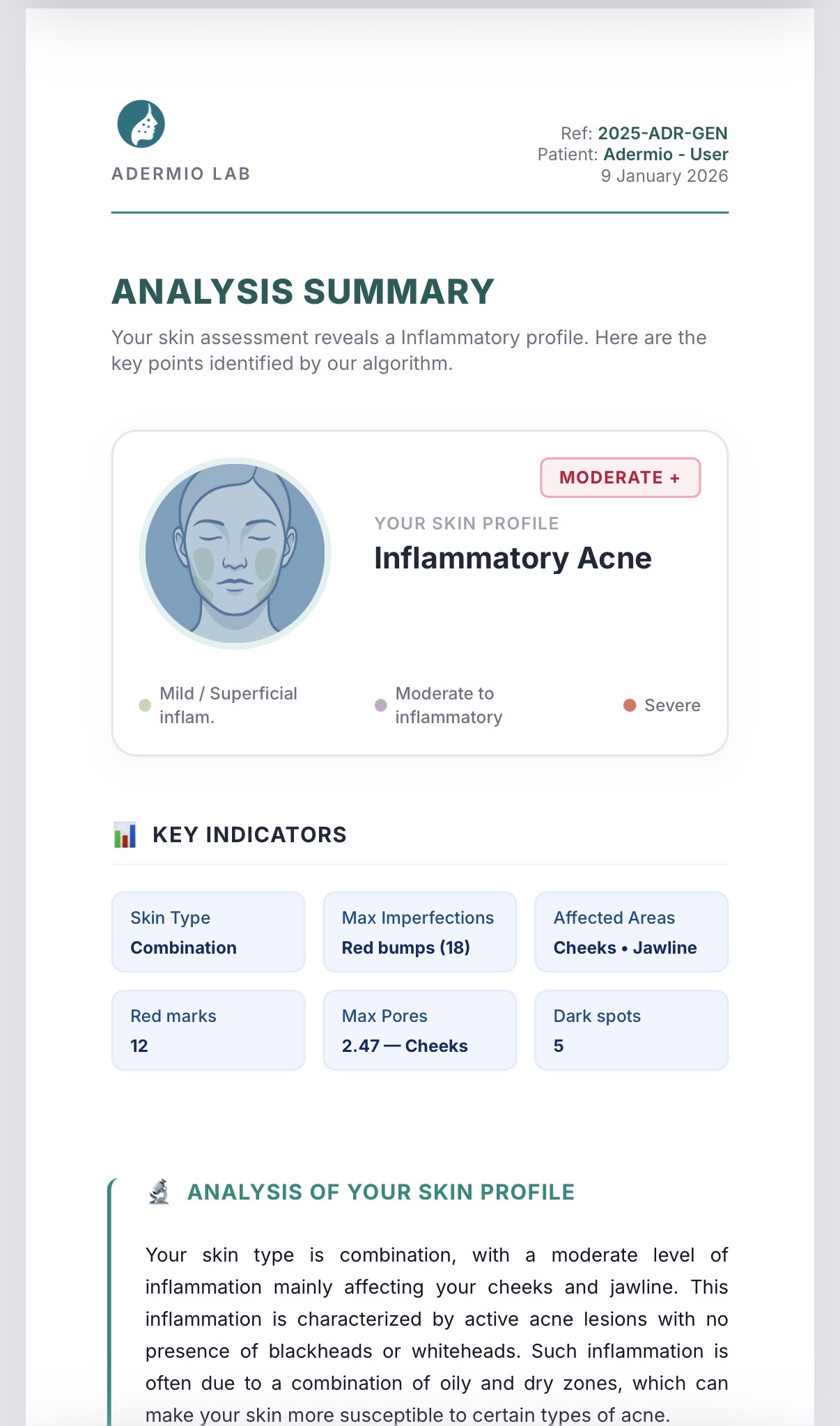Click the Analysis of Your Skin Profile heading
840x1426 pixels.
click(381, 1192)
